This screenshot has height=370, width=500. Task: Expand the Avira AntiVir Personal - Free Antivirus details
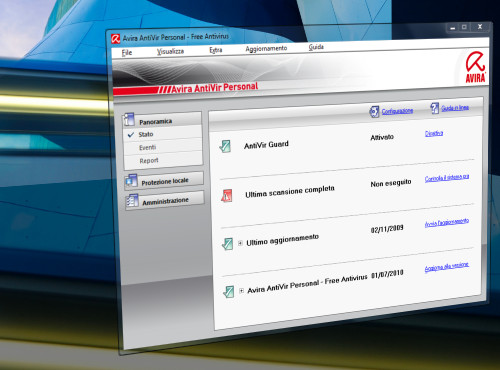241,291
